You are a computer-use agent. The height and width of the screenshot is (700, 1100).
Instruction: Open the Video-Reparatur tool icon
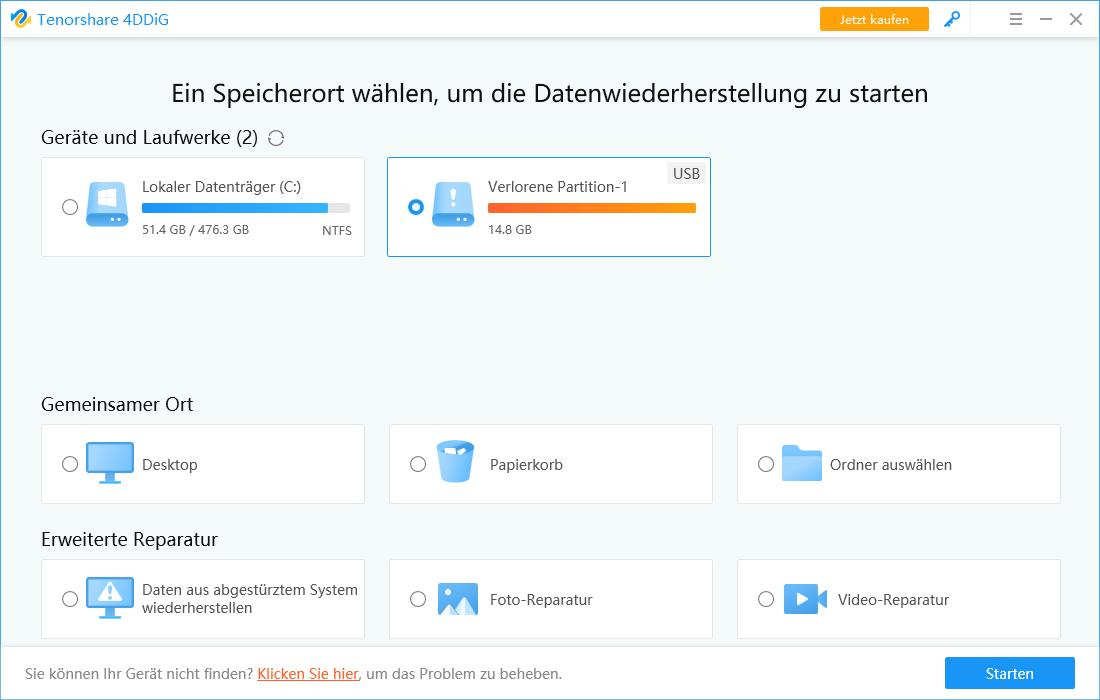(803, 598)
